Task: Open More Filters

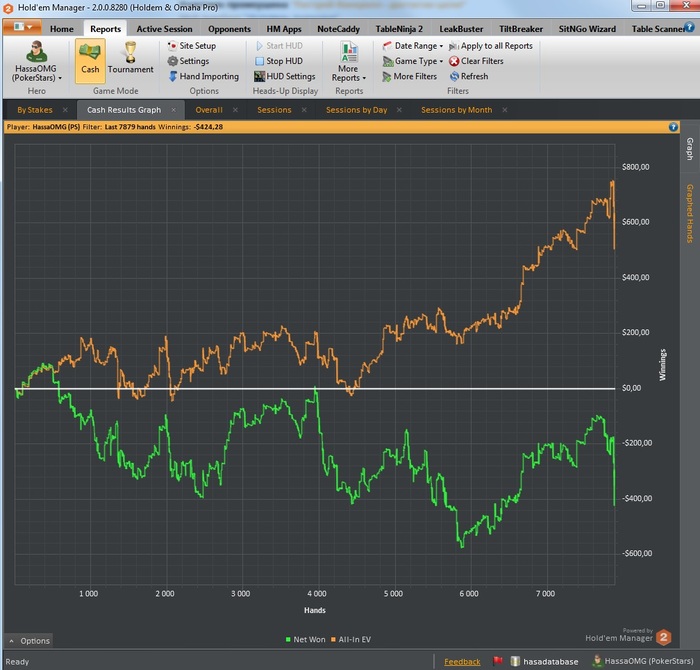Action: pyautogui.click(x=409, y=76)
